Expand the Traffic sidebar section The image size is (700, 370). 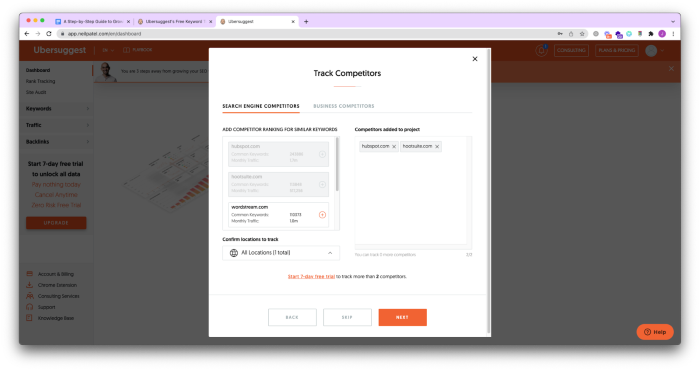(57, 125)
